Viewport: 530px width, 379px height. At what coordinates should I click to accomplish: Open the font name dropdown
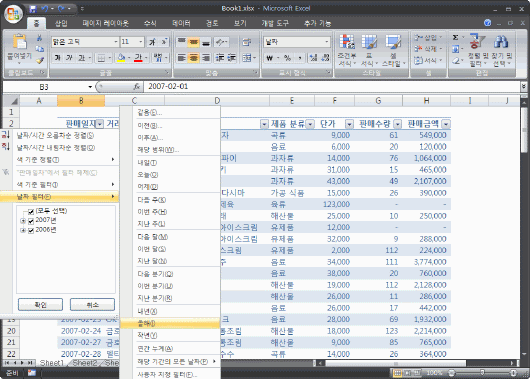click(116, 42)
